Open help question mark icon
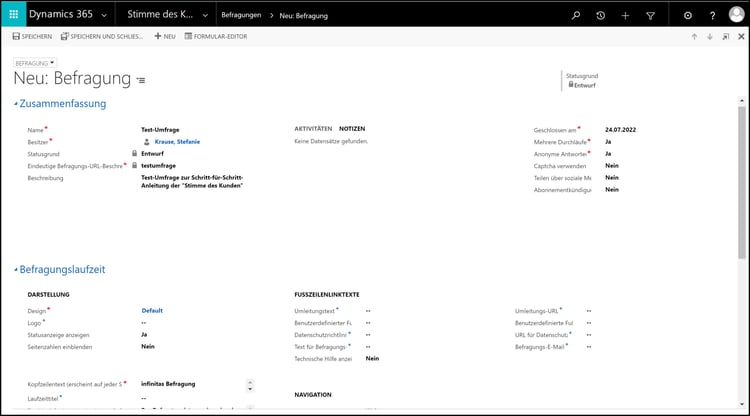The height and width of the screenshot is (416, 750). coord(713,15)
